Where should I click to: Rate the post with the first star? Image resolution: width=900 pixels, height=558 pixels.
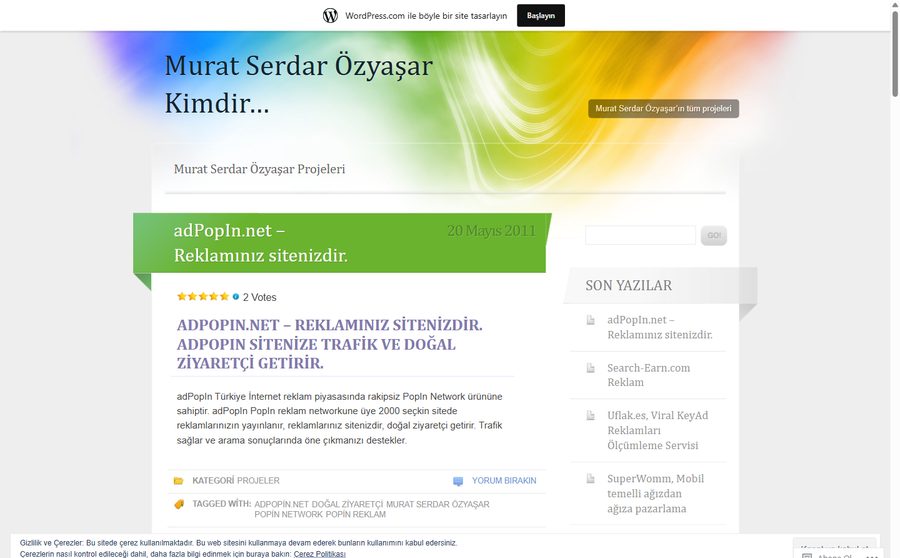pyautogui.click(x=182, y=296)
